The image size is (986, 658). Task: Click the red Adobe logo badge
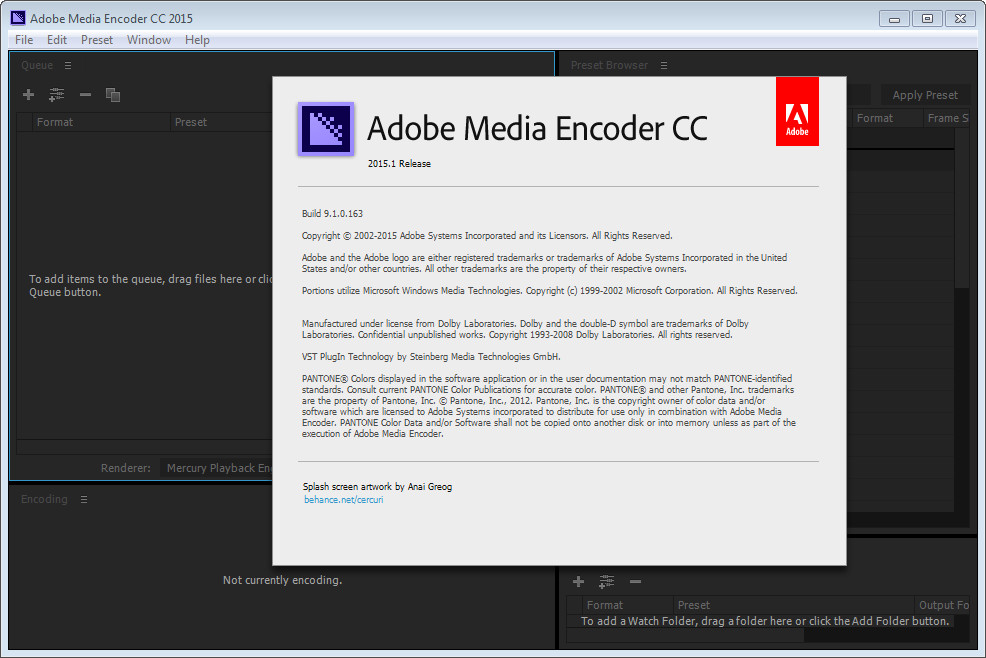pyautogui.click(x=797, y=112)
